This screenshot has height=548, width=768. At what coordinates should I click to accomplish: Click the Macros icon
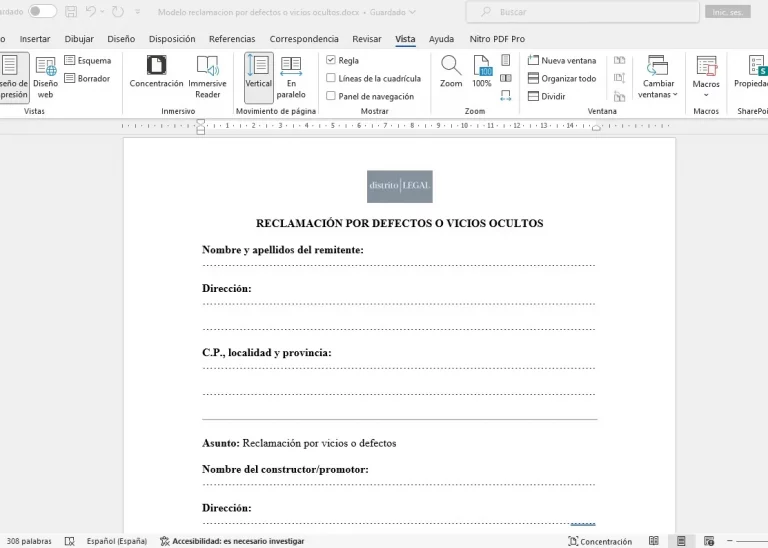pyautogui.click(x=706, y=66)
